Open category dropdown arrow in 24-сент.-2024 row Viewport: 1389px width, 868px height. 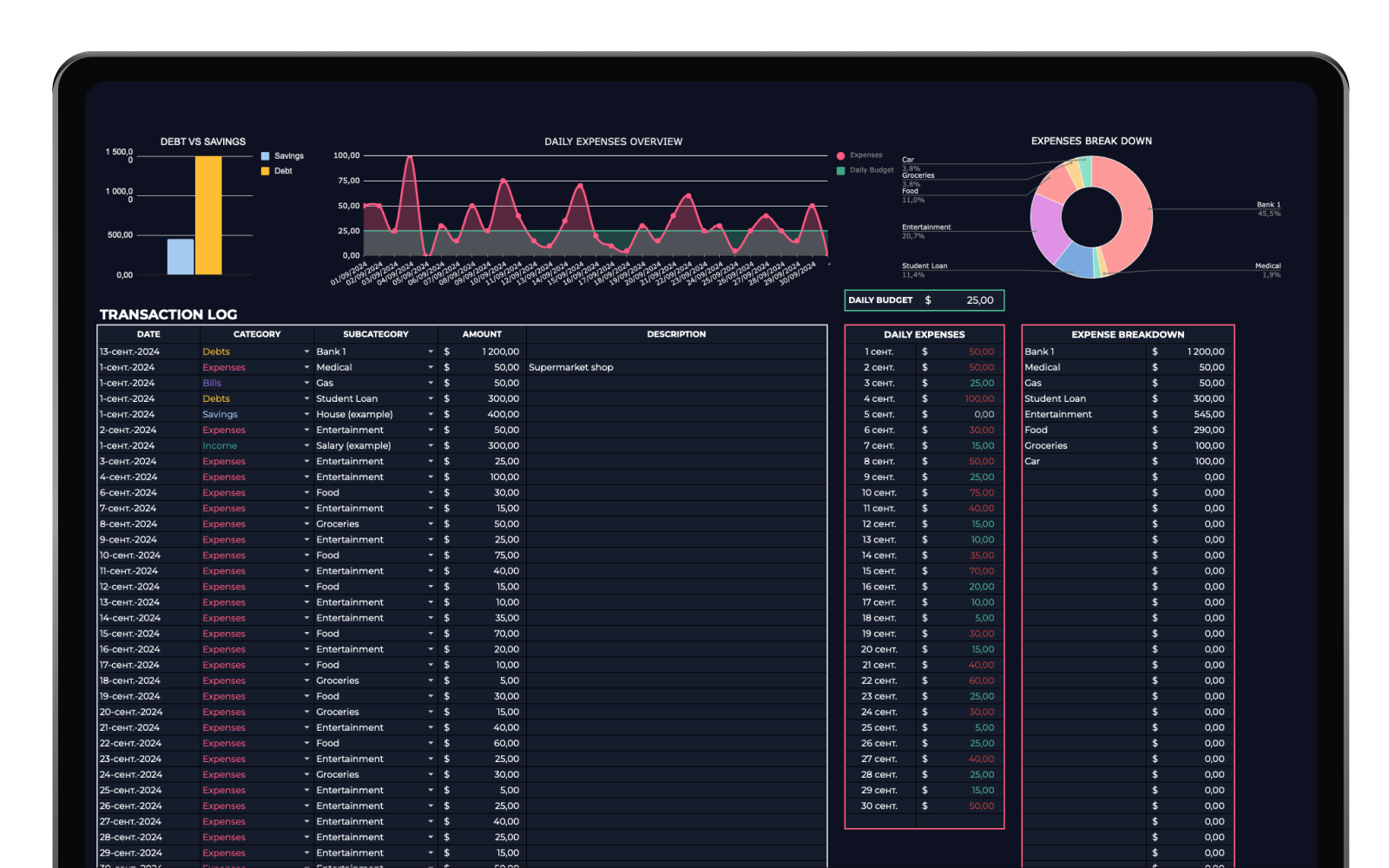tap(306, 774)
